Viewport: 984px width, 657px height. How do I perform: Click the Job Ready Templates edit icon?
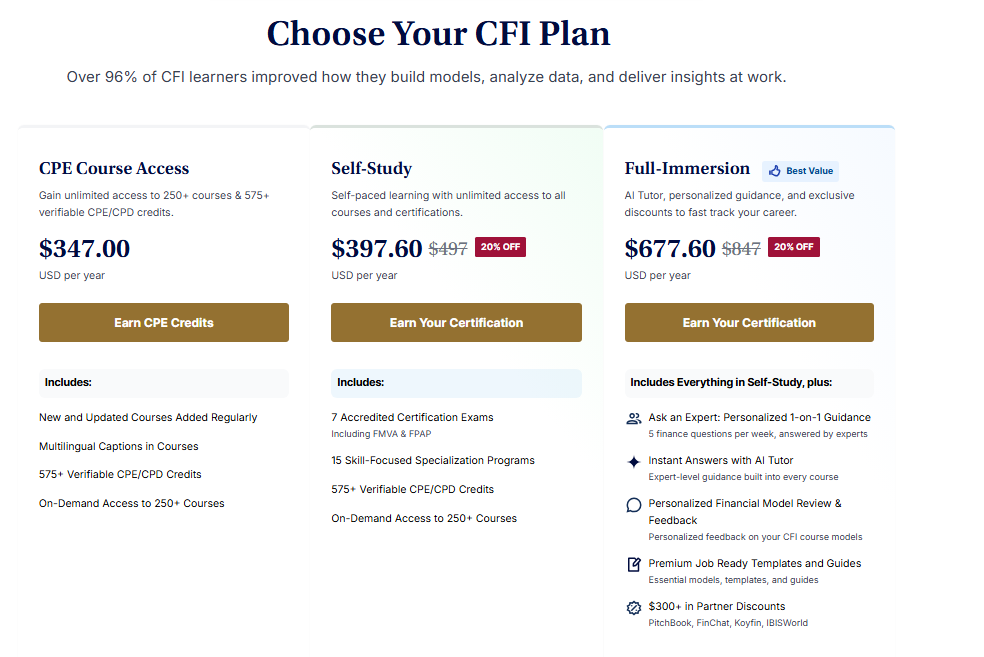click(x=634, y=564)
